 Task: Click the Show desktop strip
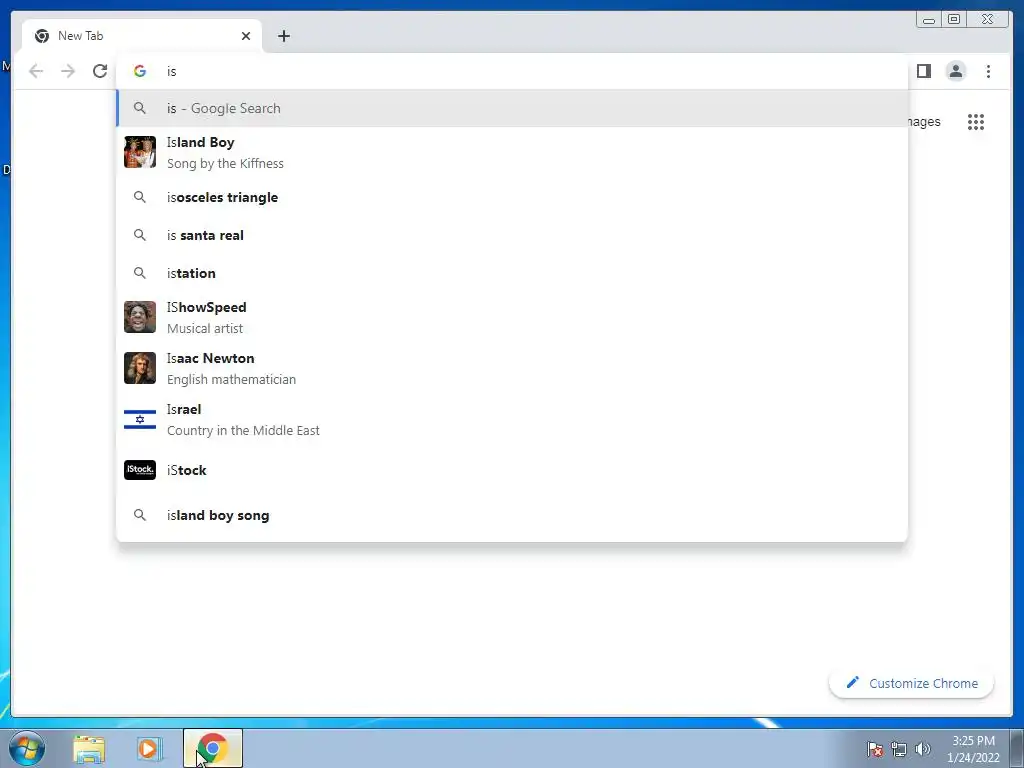1017,748
